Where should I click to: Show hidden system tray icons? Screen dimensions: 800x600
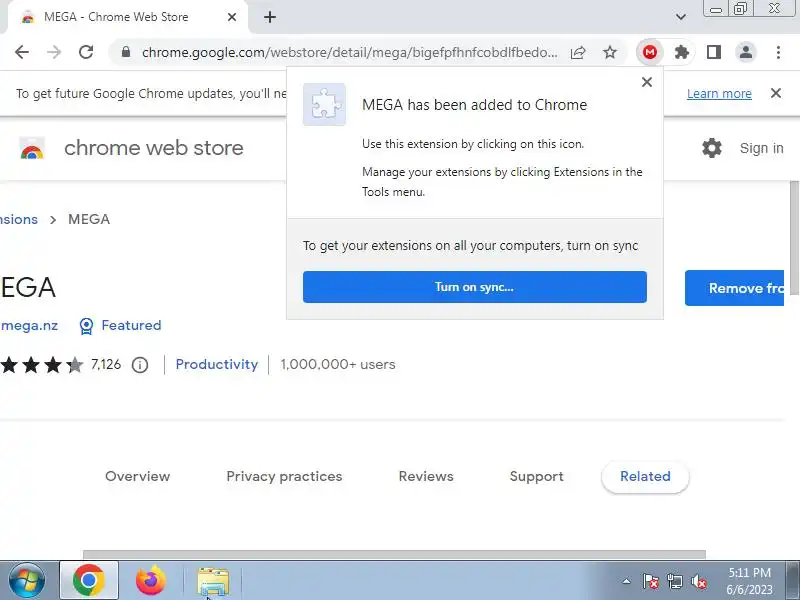tap(627, 581)
